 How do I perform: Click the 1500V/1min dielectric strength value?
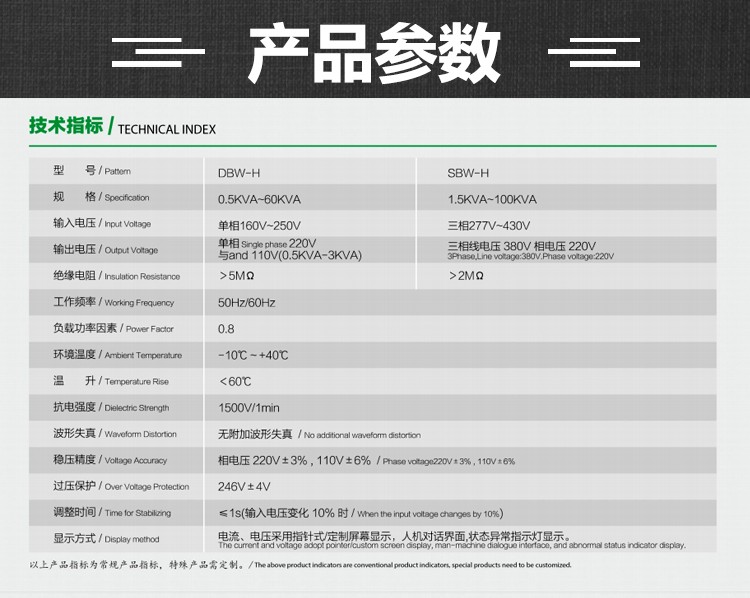click(x=249, y=408)
